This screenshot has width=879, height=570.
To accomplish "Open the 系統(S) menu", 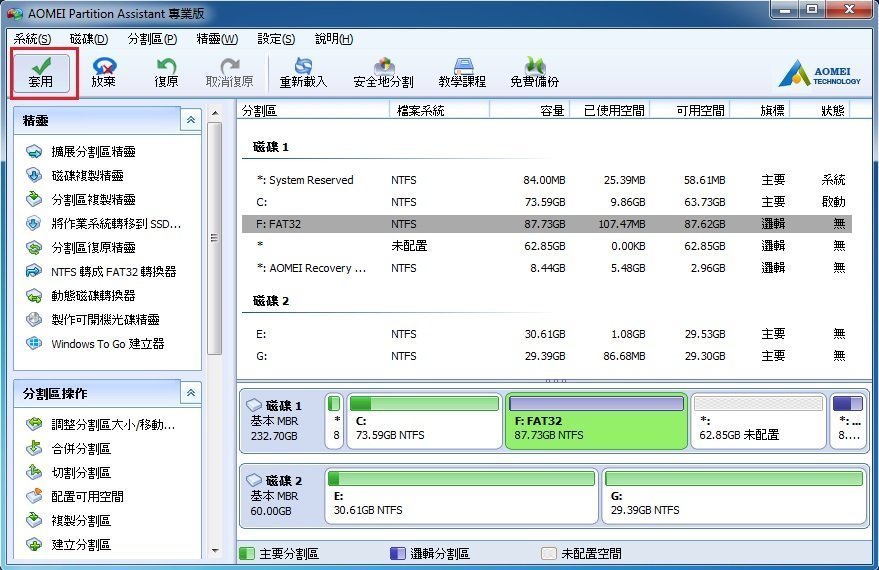I will click(x=32, y=39).
